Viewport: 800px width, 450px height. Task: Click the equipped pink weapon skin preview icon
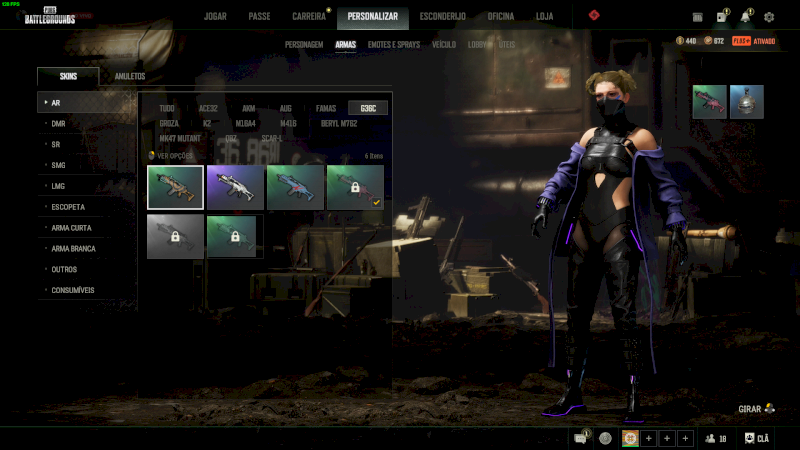[710, 102]
